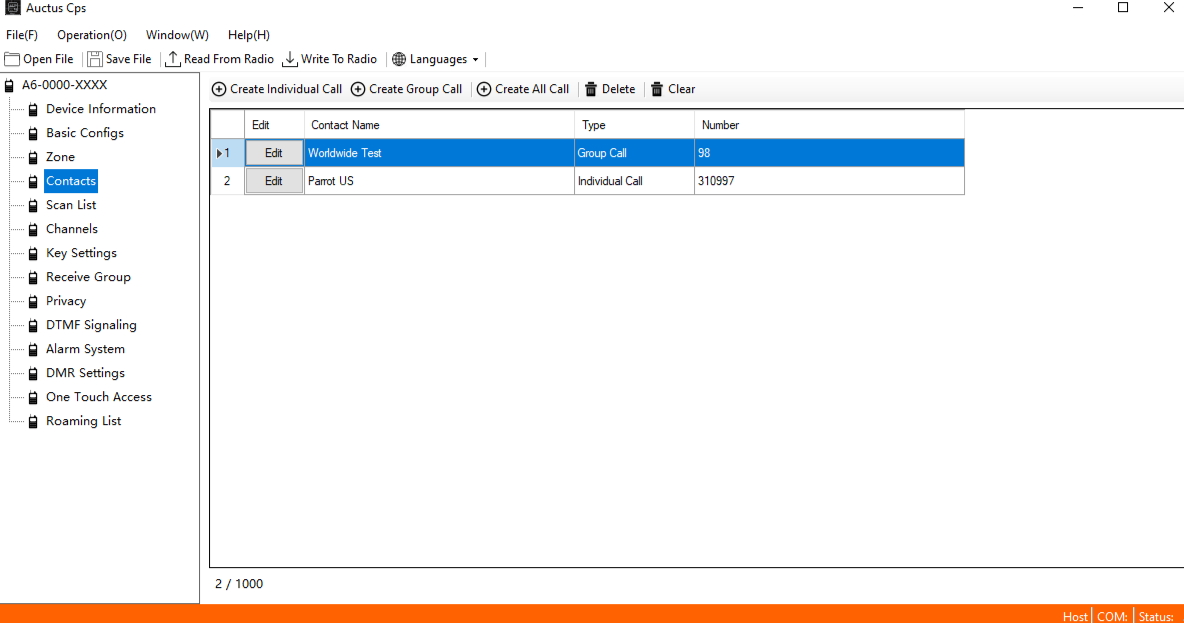This screenshot has height=623, width=1184.
Task: Open the Operation menu
Action: [92, 35]
